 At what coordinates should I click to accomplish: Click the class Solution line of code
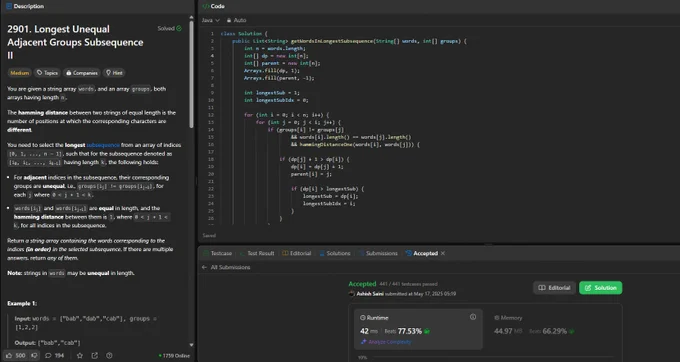pyautogui.click(x=244, y=33)
